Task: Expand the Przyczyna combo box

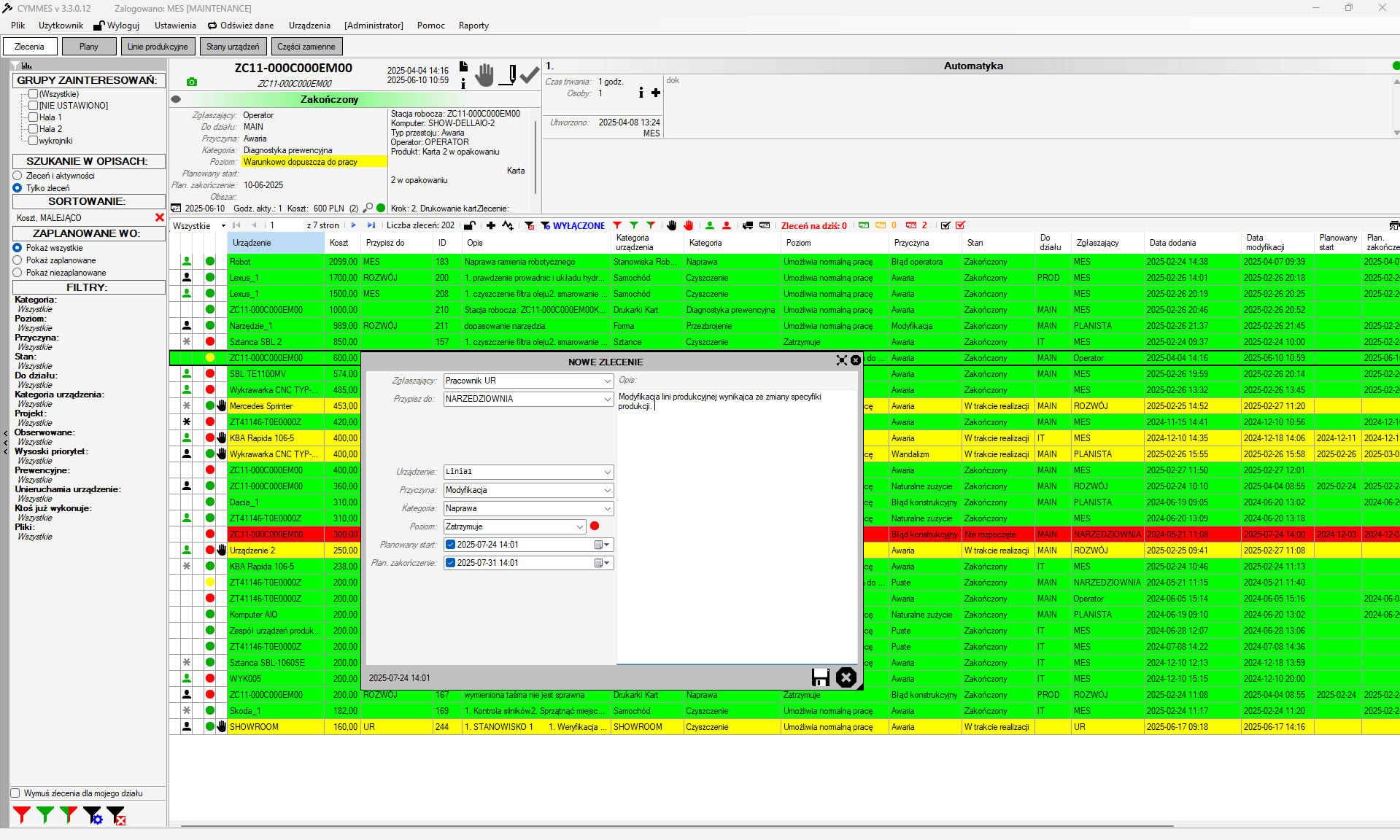Action: (607, 490)
